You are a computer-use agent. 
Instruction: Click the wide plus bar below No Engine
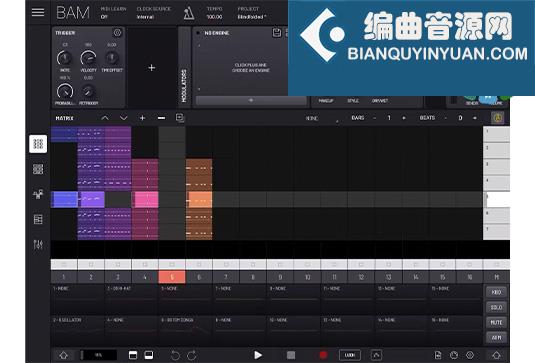251,100
